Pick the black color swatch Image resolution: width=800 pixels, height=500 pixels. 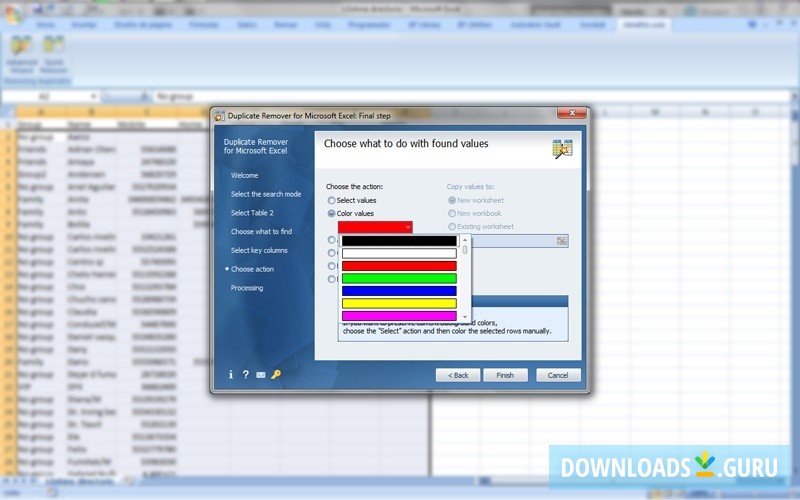tap(399, 241)
